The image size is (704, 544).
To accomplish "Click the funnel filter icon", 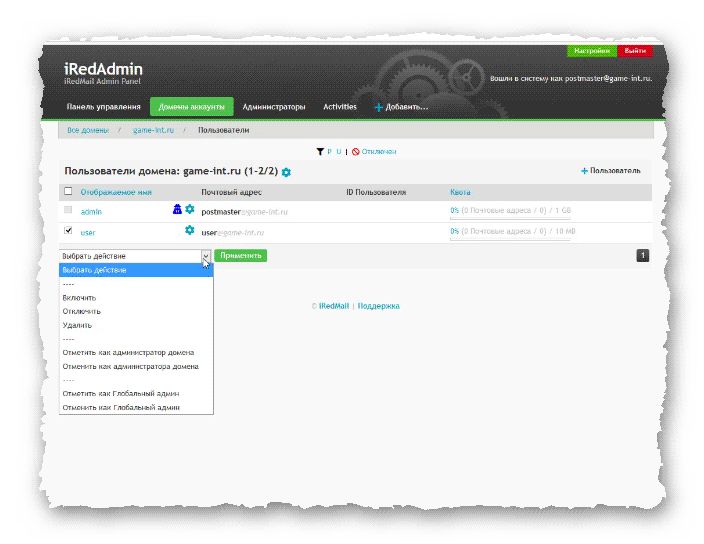I will pos(320,152).
